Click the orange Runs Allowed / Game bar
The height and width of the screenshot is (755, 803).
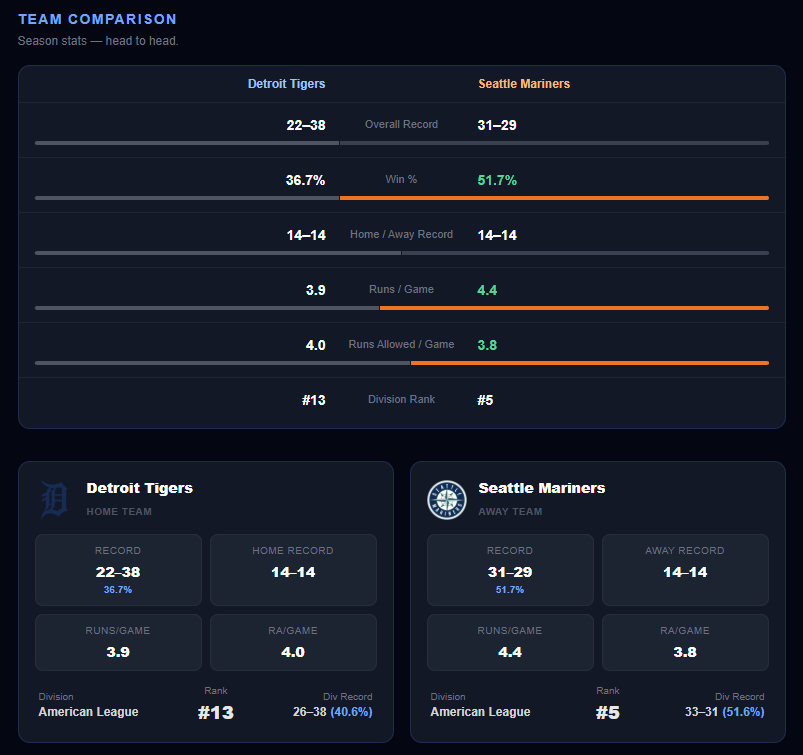click(589, 363)
